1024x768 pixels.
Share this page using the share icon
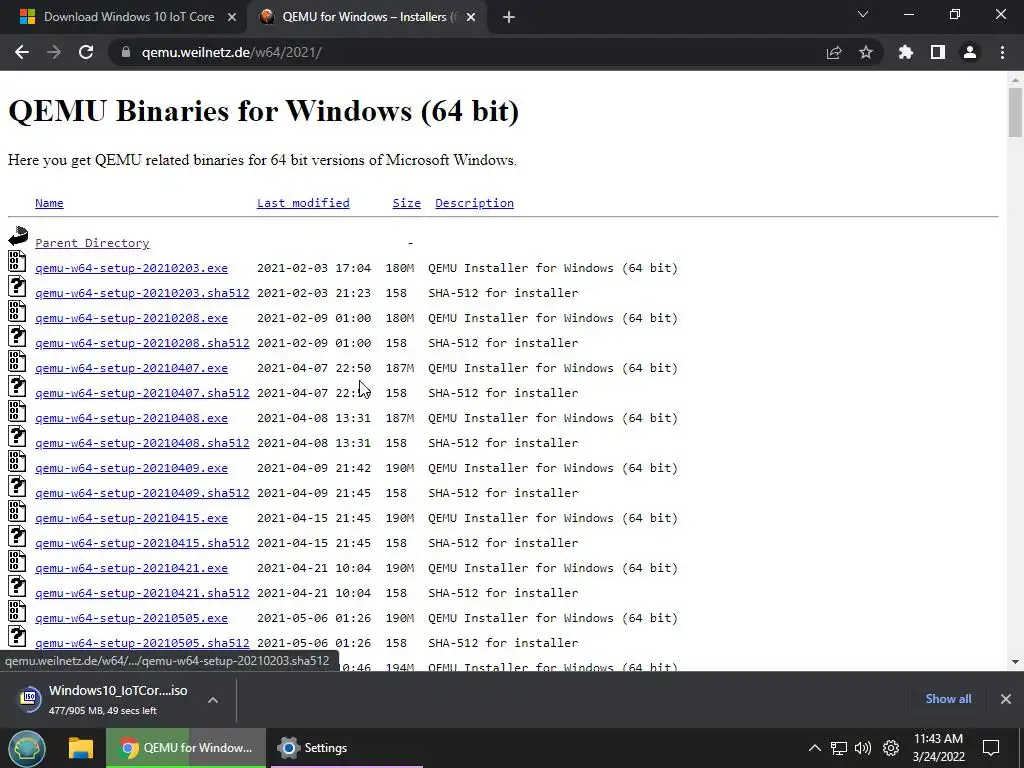(834, 52)
